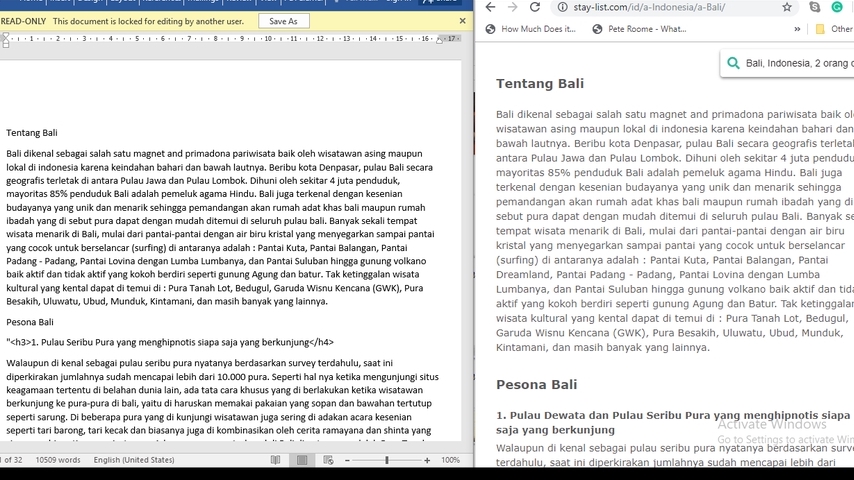The image size is (854, 480).
Task: Click Save As in the read-only bar
Action: pos(283,21)
